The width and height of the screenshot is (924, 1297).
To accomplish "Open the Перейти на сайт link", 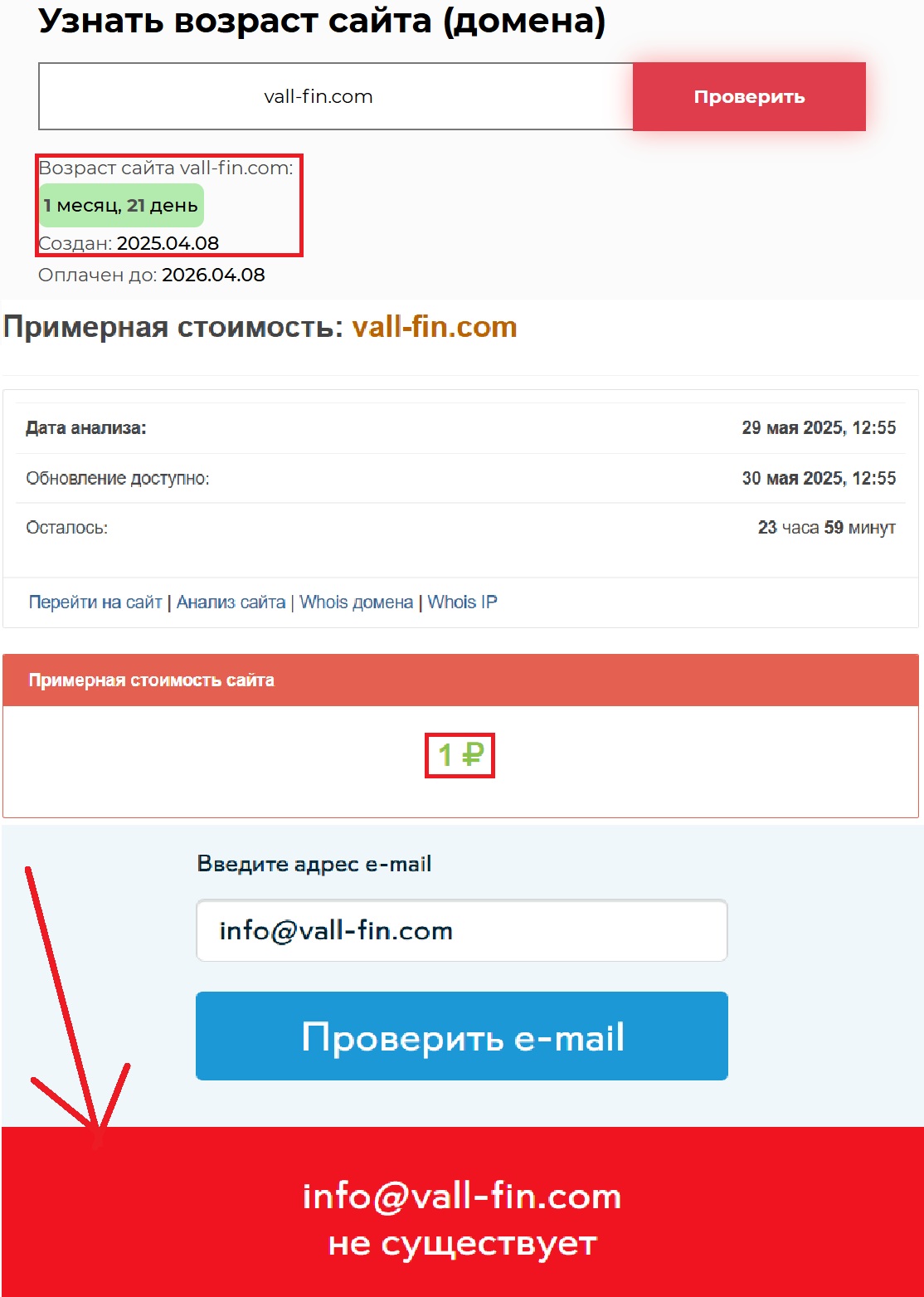I will [95, 602].
